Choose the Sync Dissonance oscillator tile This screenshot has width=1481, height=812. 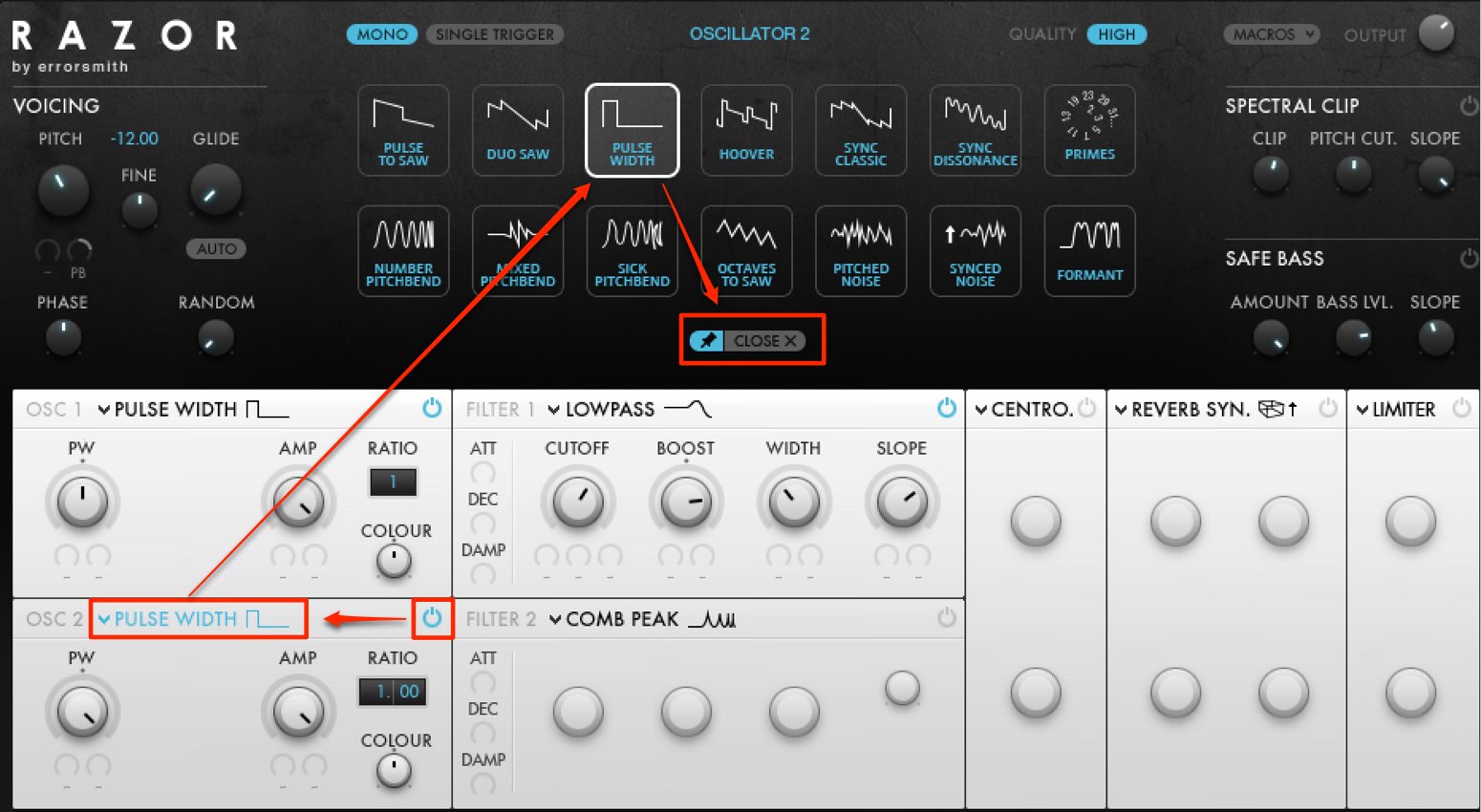point(976,130)
